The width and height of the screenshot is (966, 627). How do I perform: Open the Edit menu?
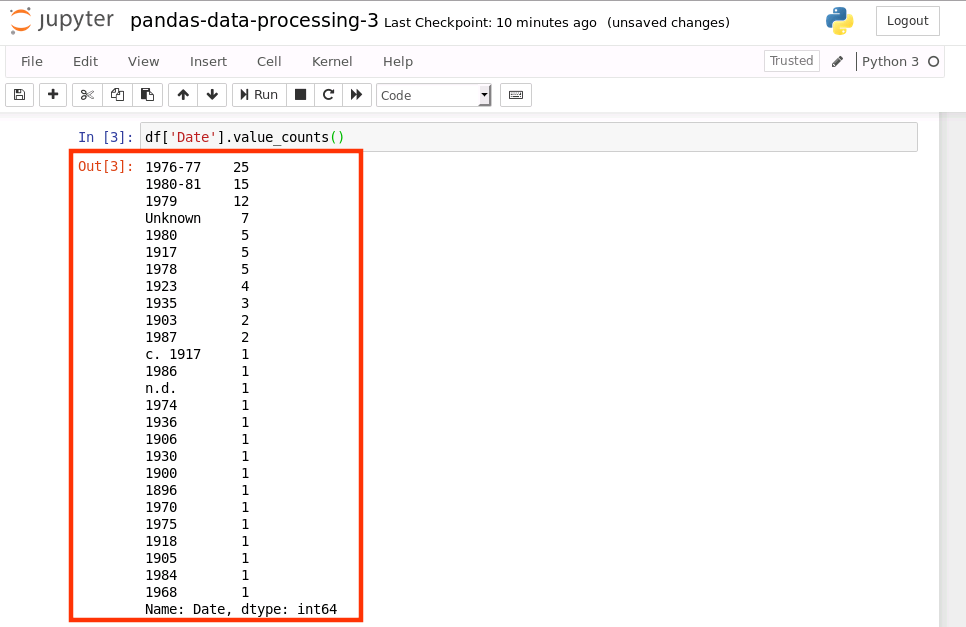click(86, 62)
